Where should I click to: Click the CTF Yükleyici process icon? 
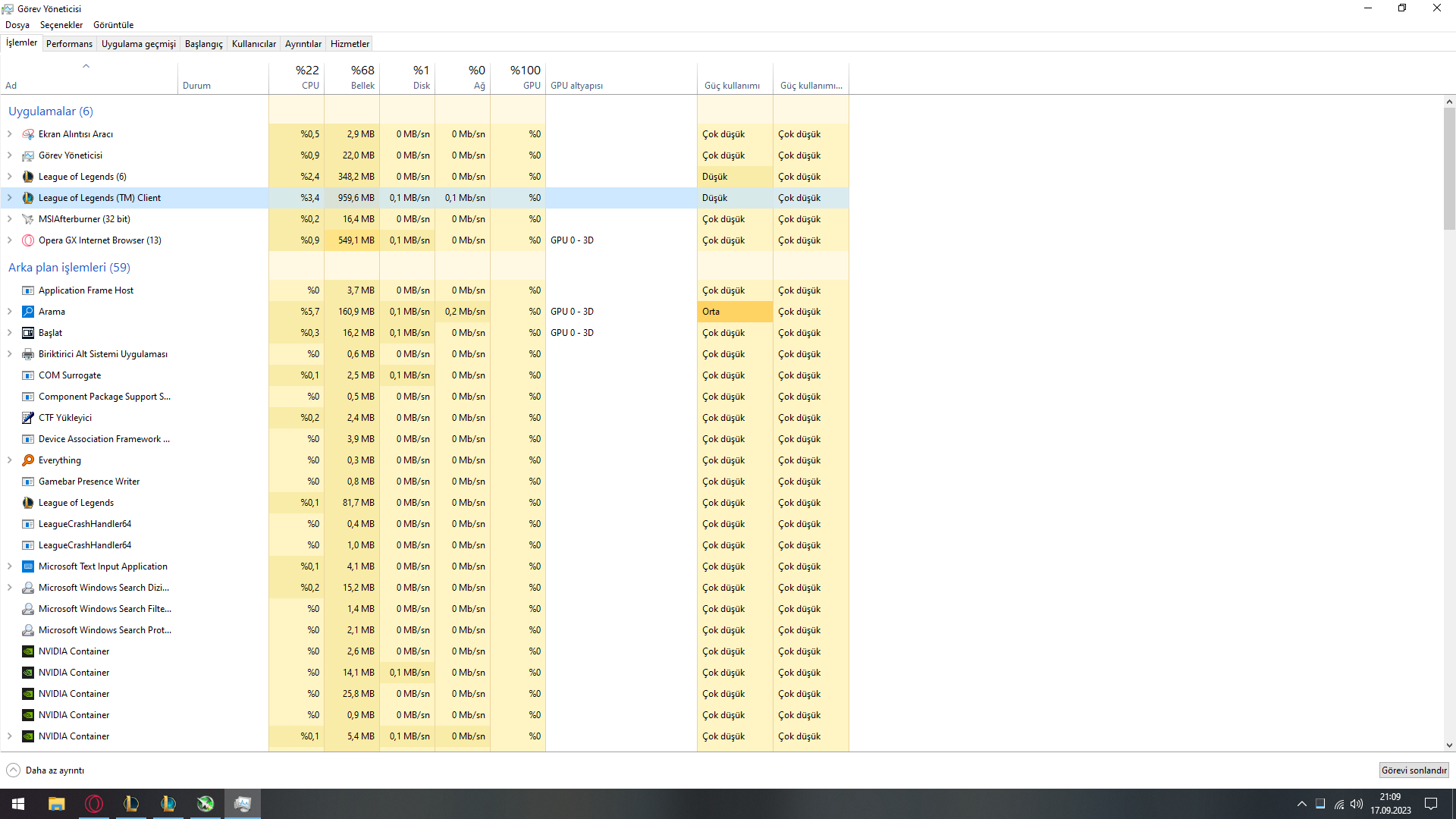click(28, 418)
